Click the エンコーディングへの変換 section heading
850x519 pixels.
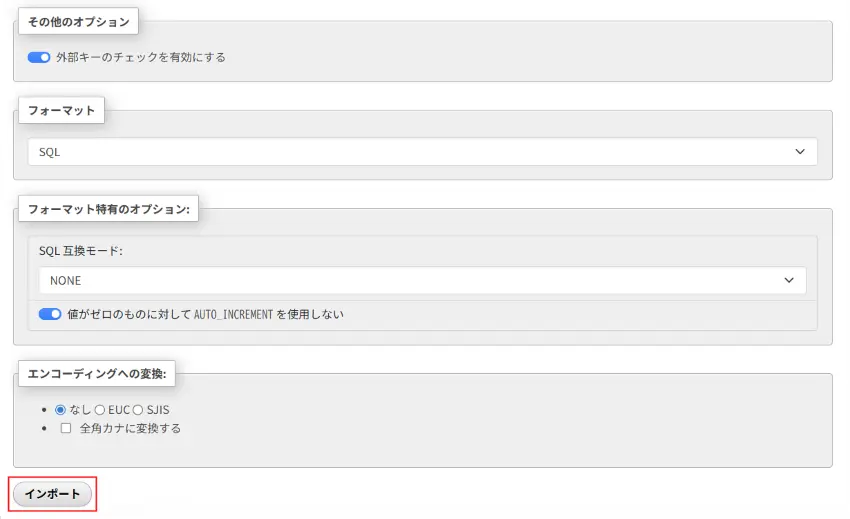tap(97, 374)
